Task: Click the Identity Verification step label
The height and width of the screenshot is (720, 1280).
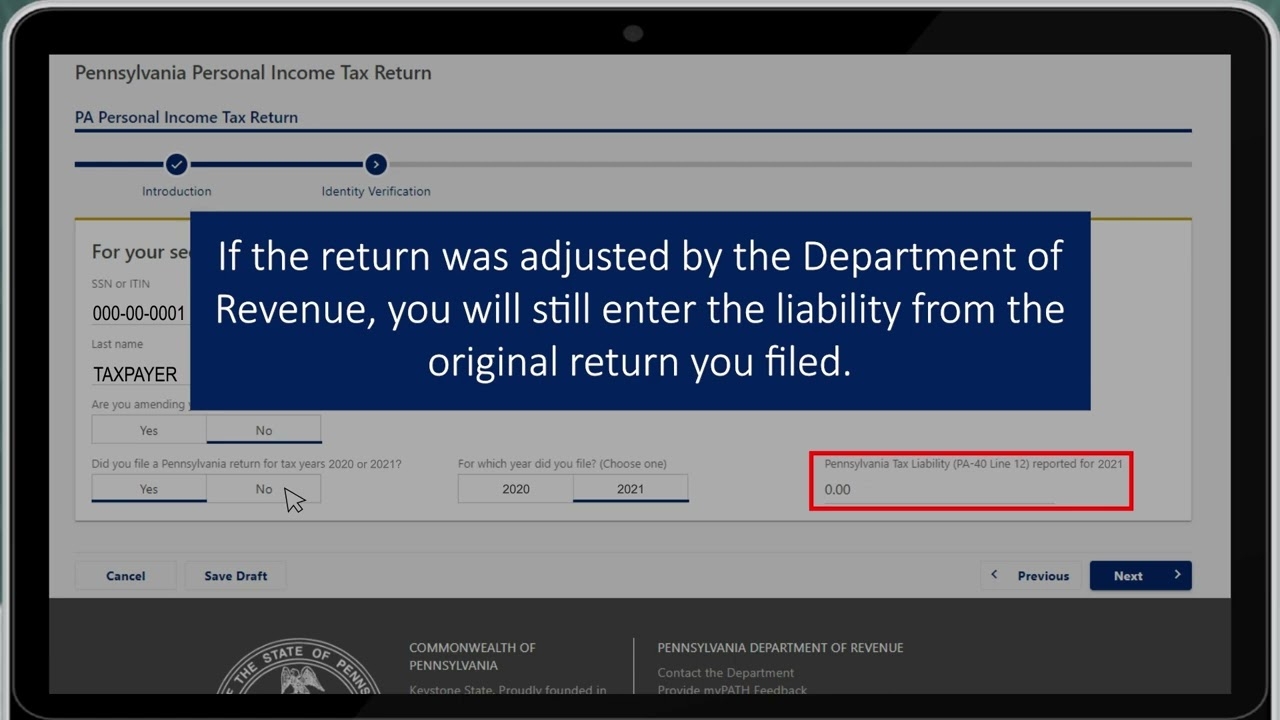Action: tap(376, 191)
